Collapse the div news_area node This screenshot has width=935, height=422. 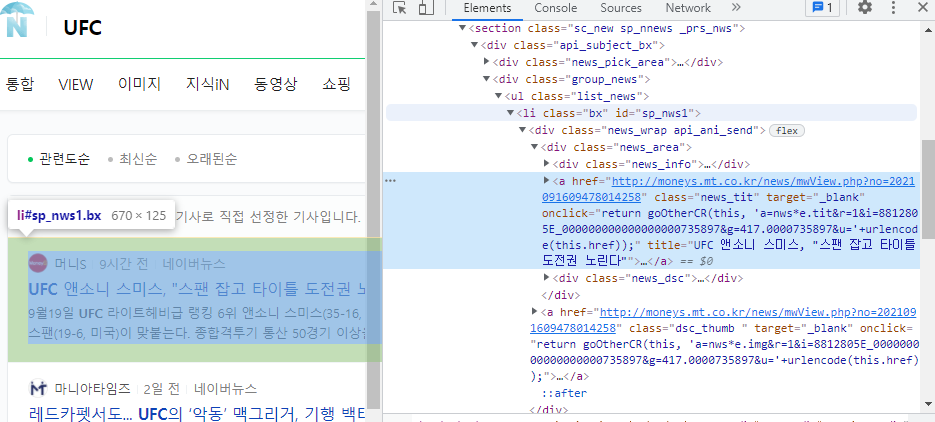coord(535,147)
